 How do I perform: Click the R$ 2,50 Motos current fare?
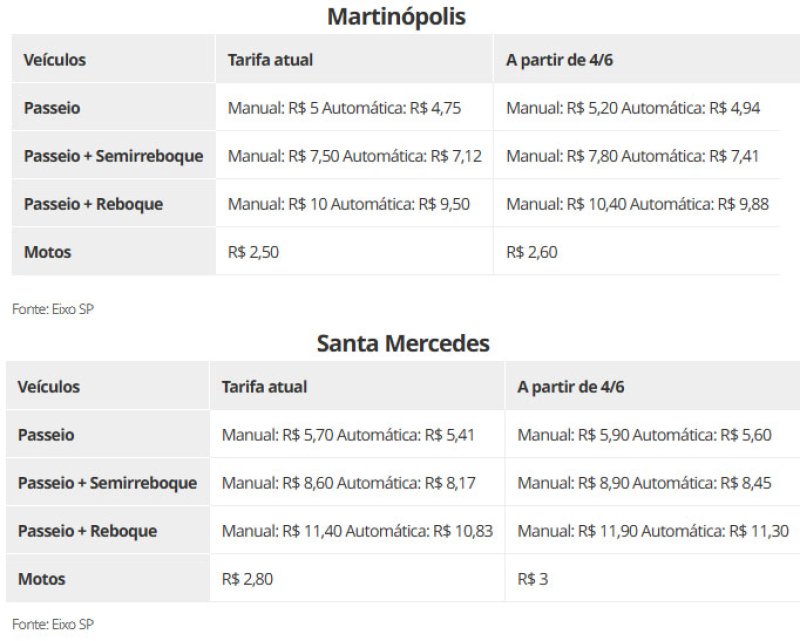click(x=253, y=252)
